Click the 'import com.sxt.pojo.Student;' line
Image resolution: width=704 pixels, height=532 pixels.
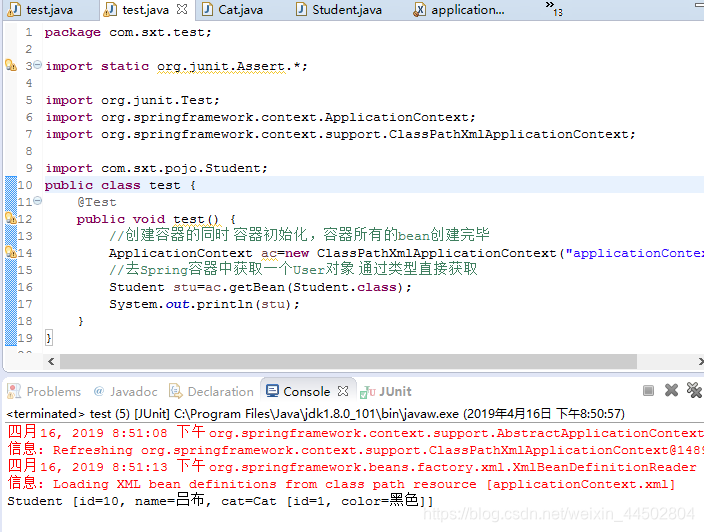(x=156, y=168)
